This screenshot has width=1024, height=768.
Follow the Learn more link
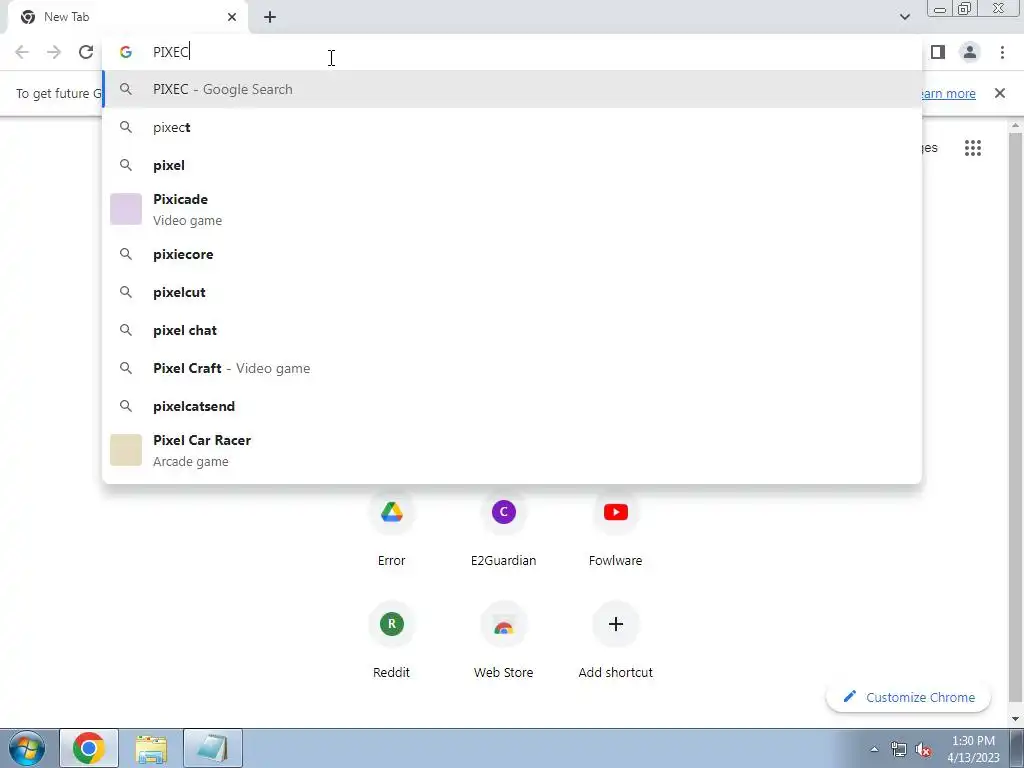[x=948, y=93]
